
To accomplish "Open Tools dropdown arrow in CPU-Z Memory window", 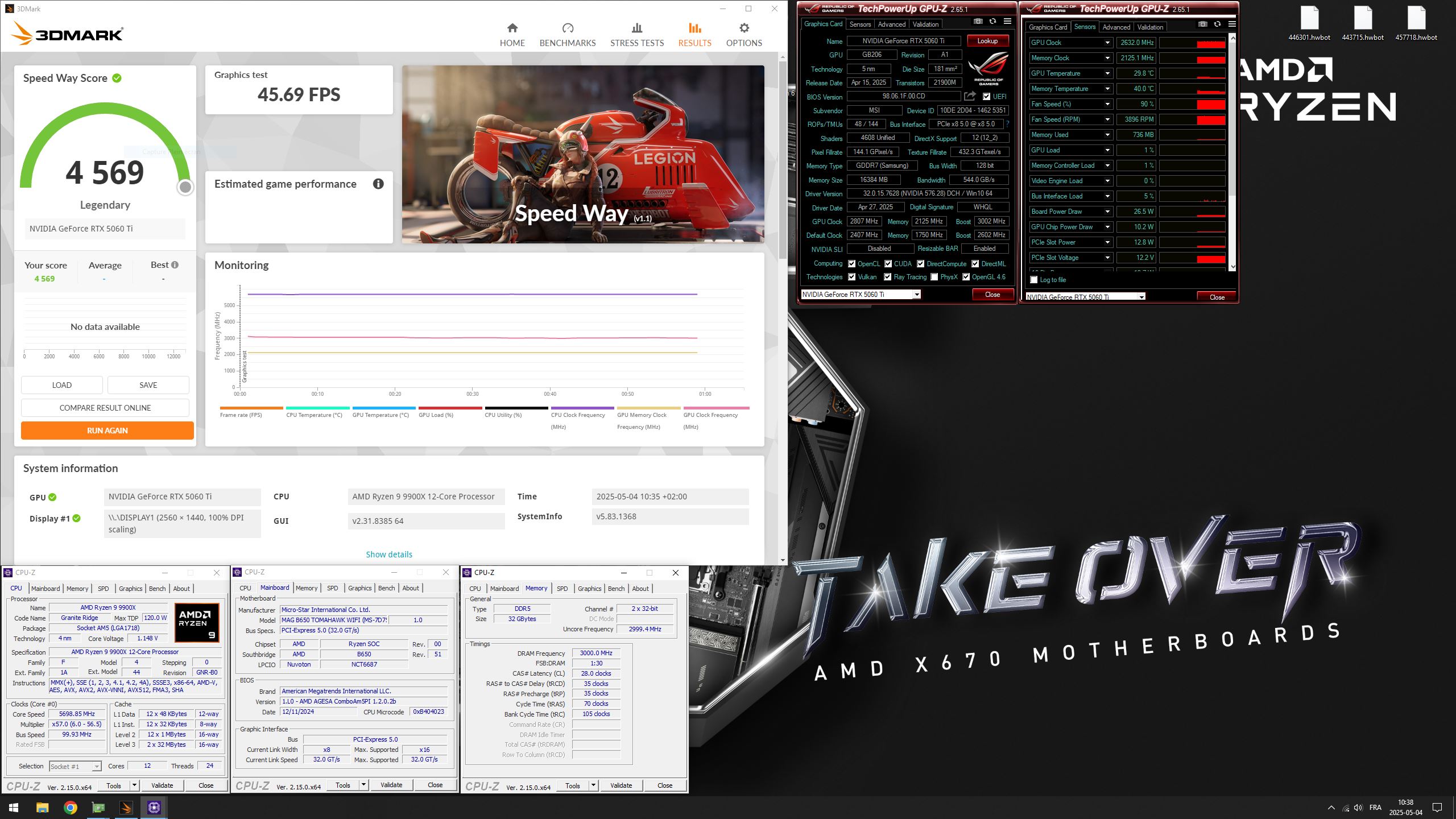I will click(x=593, y=785).
